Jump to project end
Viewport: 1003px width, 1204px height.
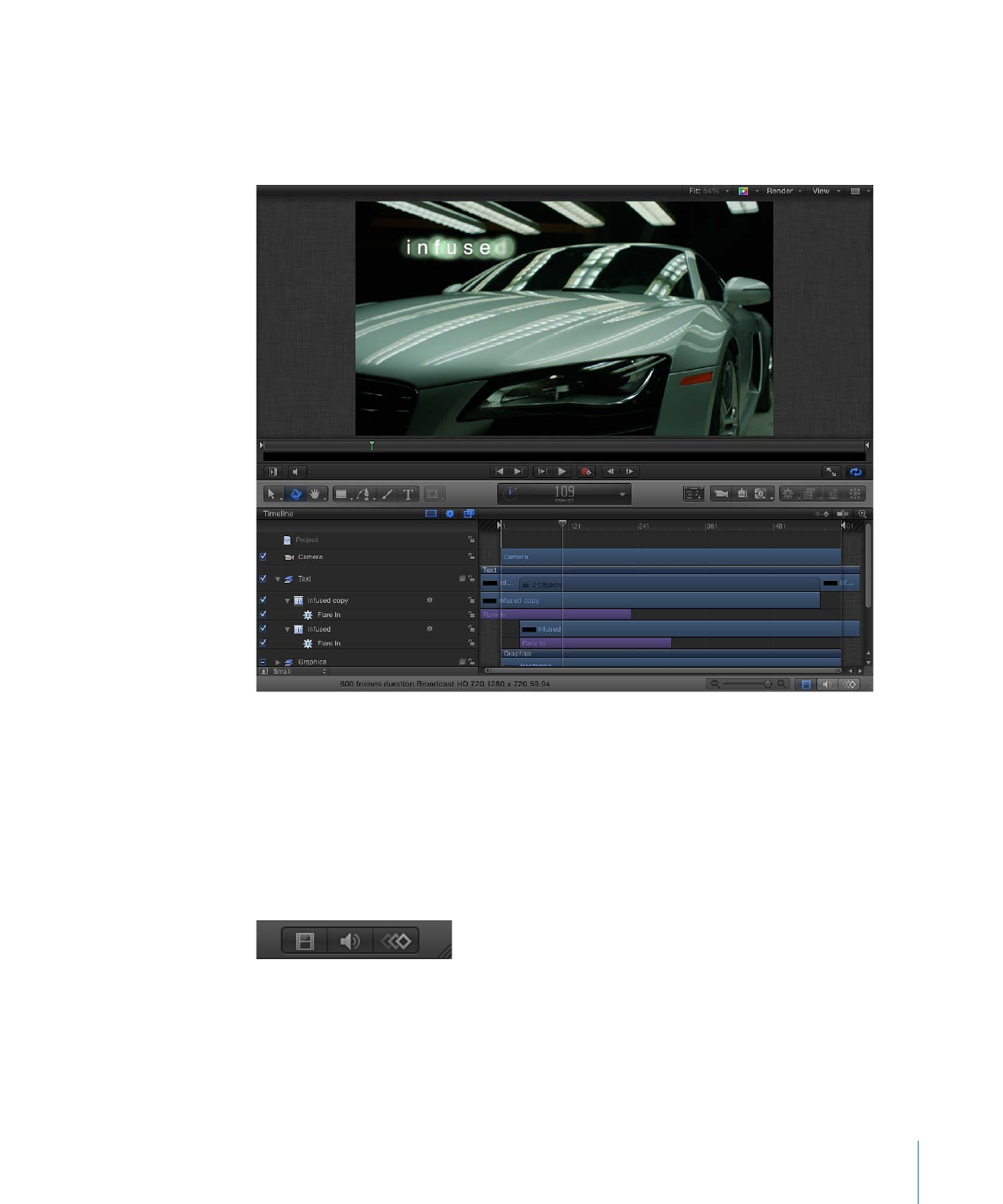(518, 471)
